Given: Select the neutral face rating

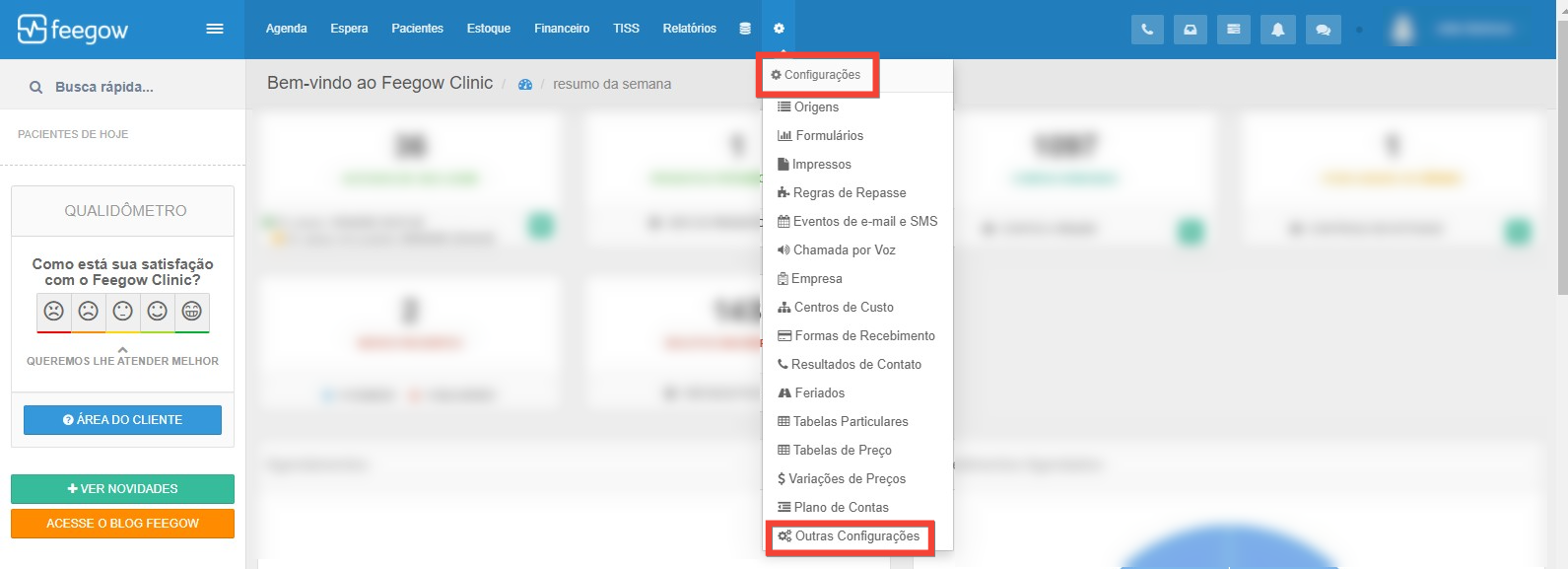Looking at the screenshot, I should (123, 312).
